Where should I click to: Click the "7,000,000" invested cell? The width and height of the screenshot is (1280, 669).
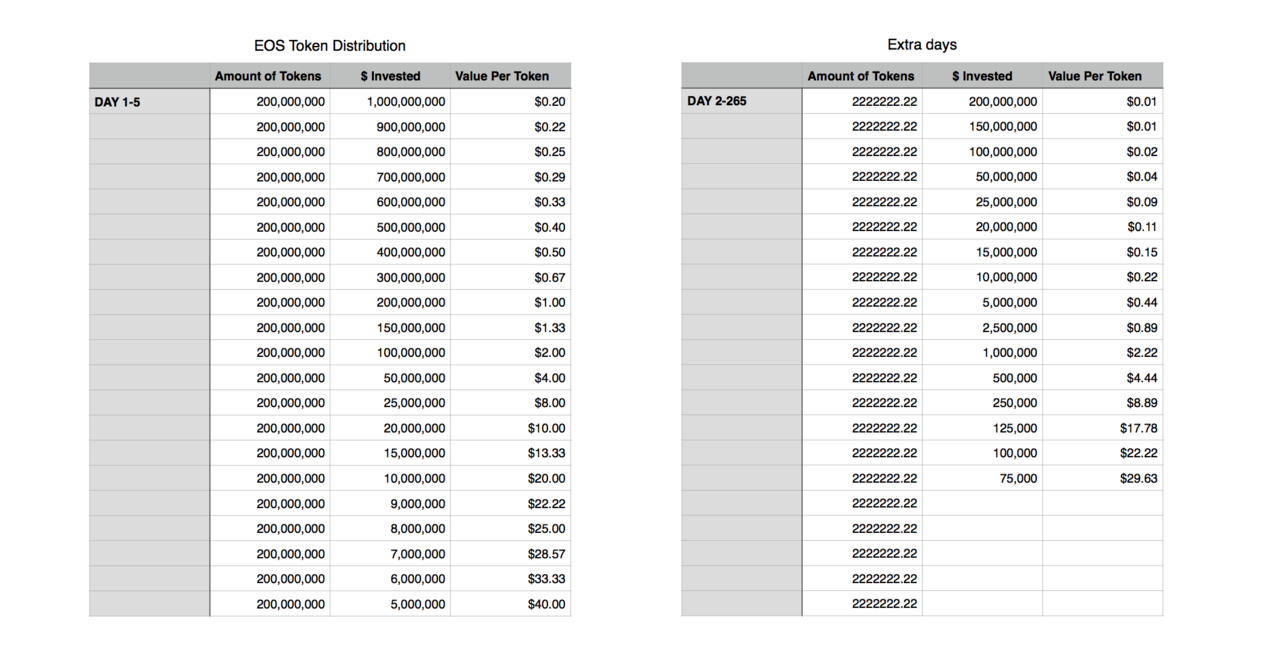pyautogui.click(x=390, y=553)
